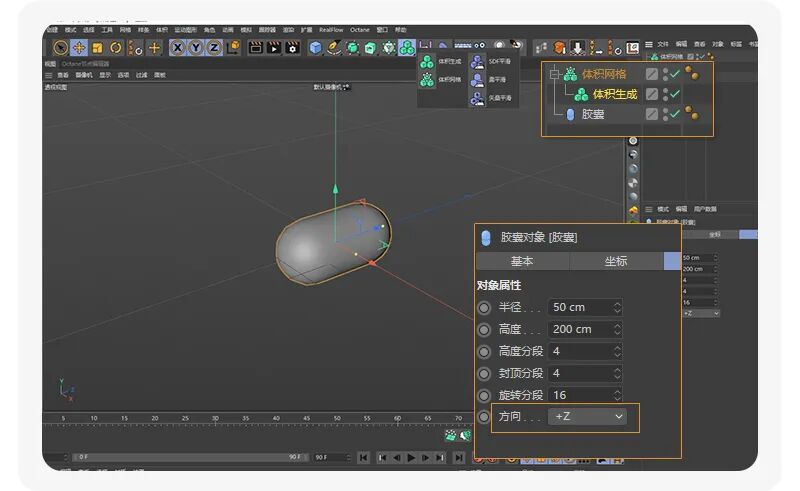Open the viewport hamburger menu
Viewport: 800px width, 491px height.
coord(49,75)
